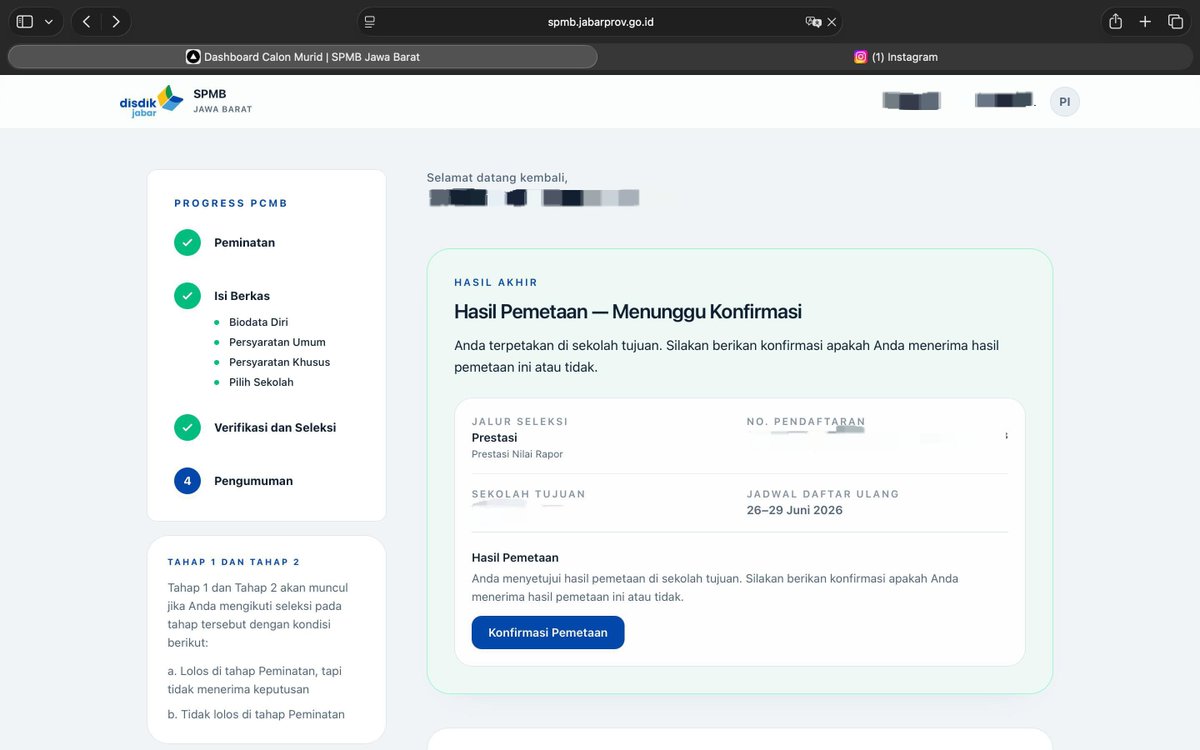
Task: Stop loading with the X icon
Action: 832,21
